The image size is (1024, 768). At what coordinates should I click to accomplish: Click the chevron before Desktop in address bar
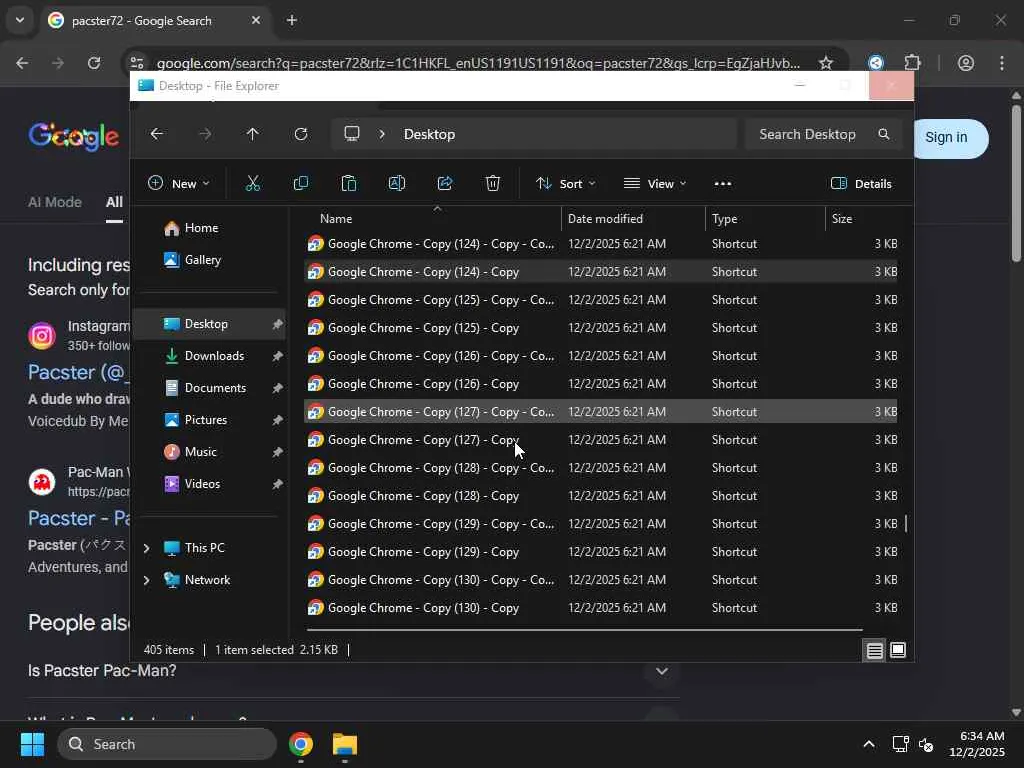click(x=382, y=134)
